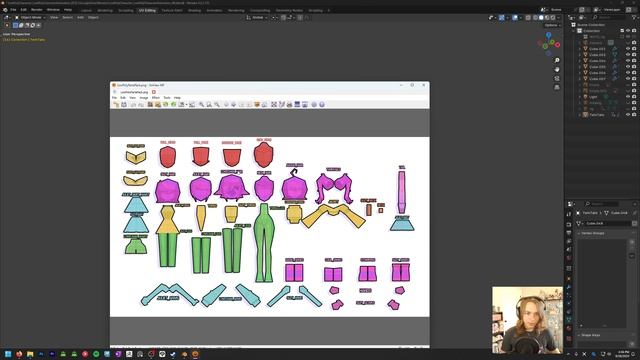Open Blender application icon menu
Viewport: 640px width, 360px height.
tap(5, 10)
